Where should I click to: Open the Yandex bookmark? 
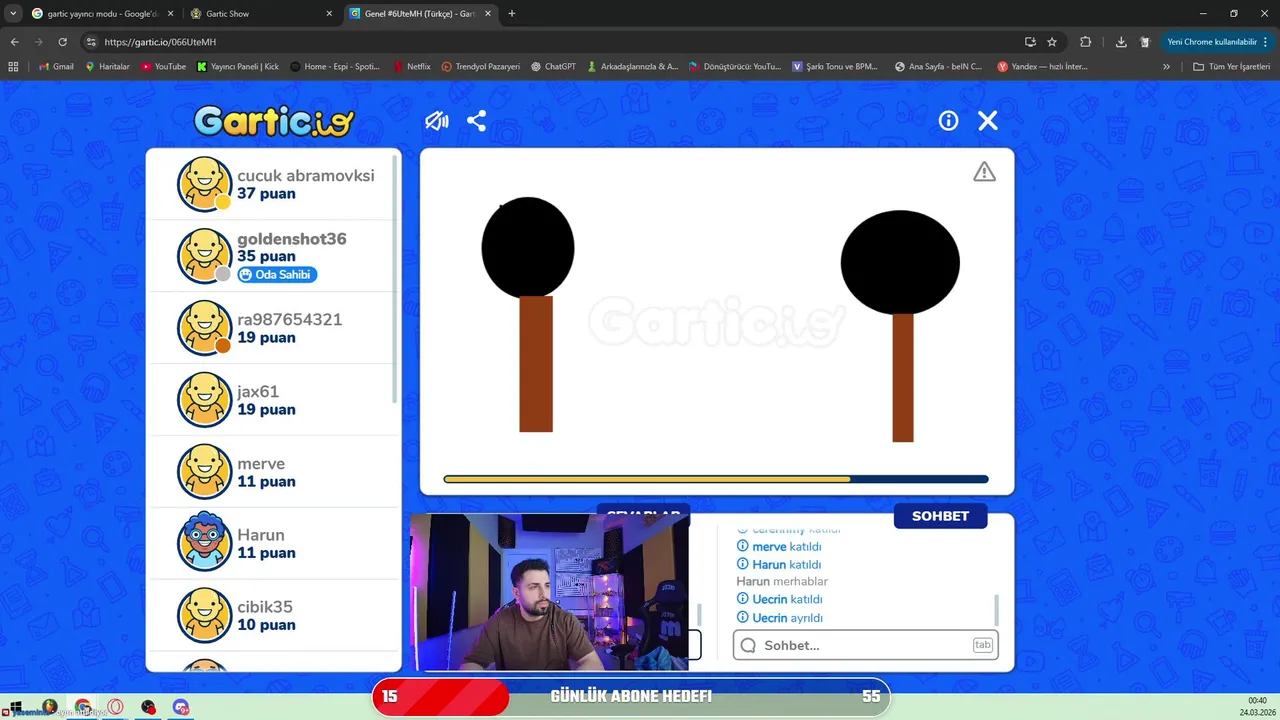point(1042,66)
